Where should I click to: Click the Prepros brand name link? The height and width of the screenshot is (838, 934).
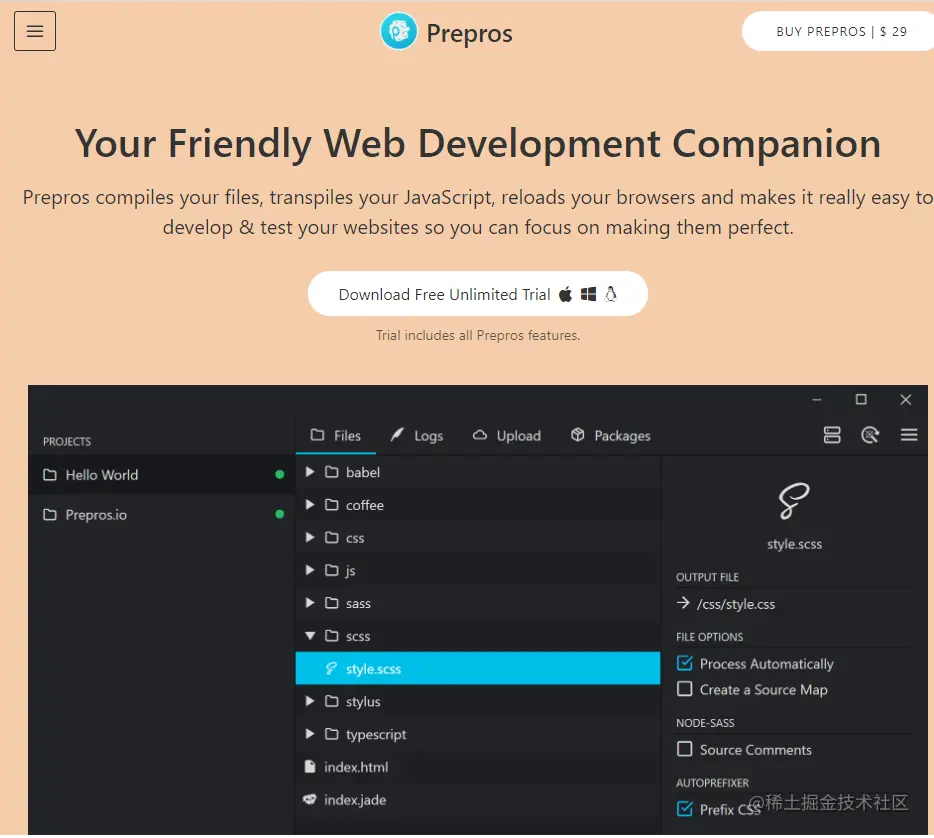469,33
